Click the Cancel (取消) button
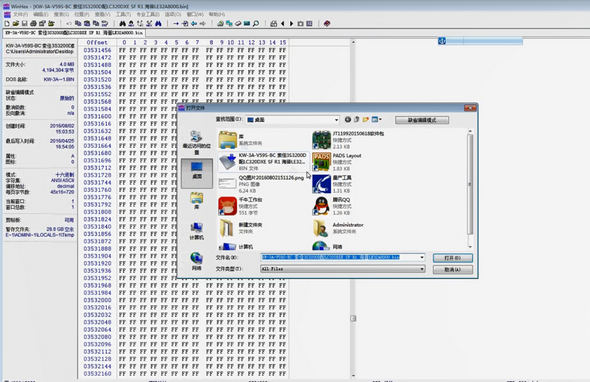Viewport: 590px width, 382px height. (453, 269)
